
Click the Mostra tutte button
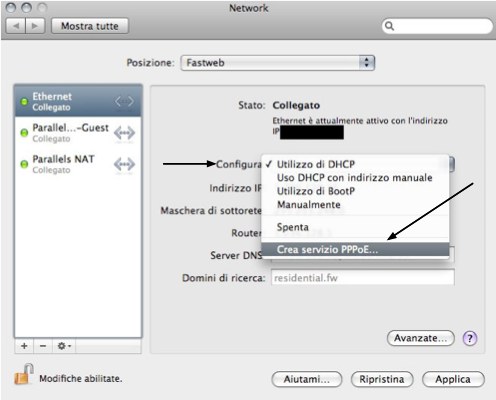(90, 26)
